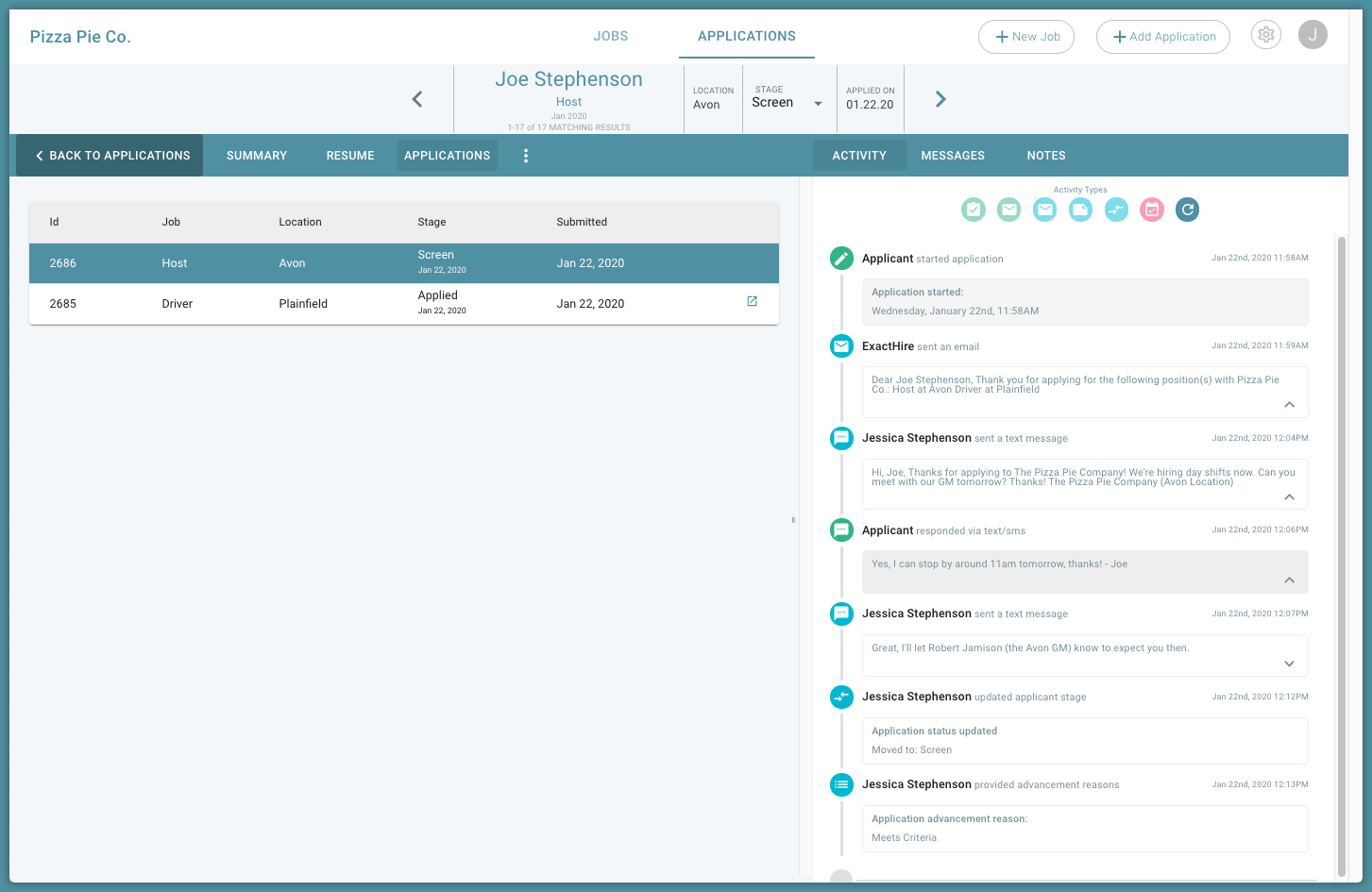This screenshot has height=892, width=1372.
Task: Open the SUMMARY tab
Action: click(257, 156)
